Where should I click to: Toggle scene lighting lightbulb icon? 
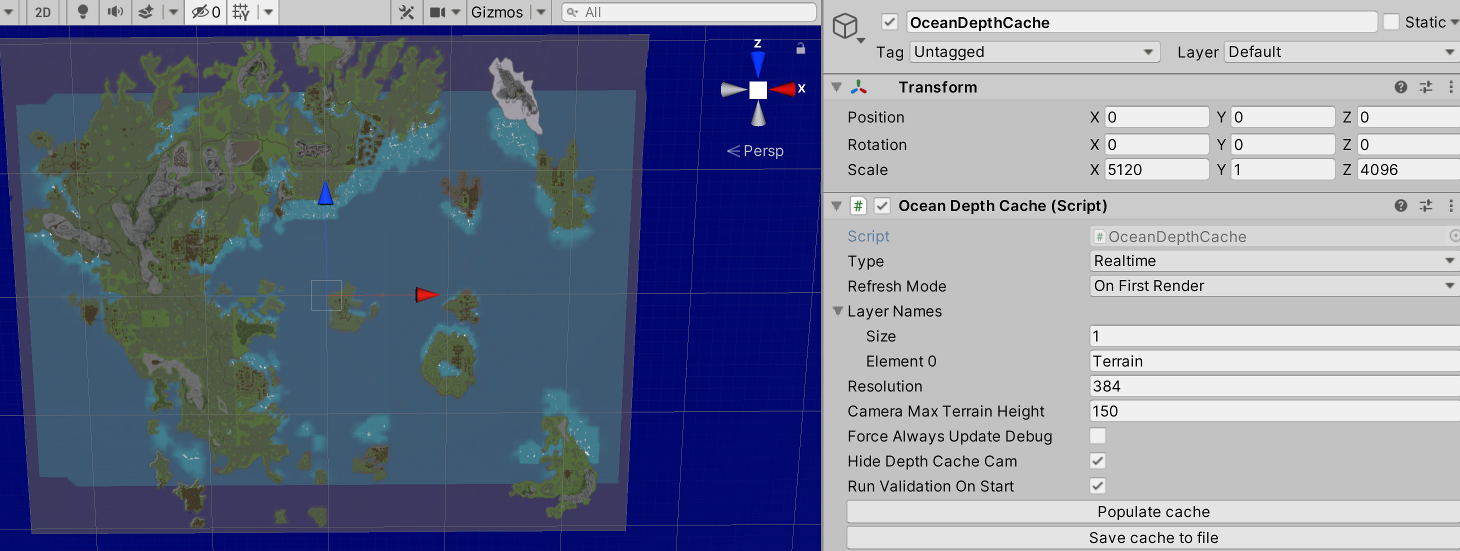[83, 12]
